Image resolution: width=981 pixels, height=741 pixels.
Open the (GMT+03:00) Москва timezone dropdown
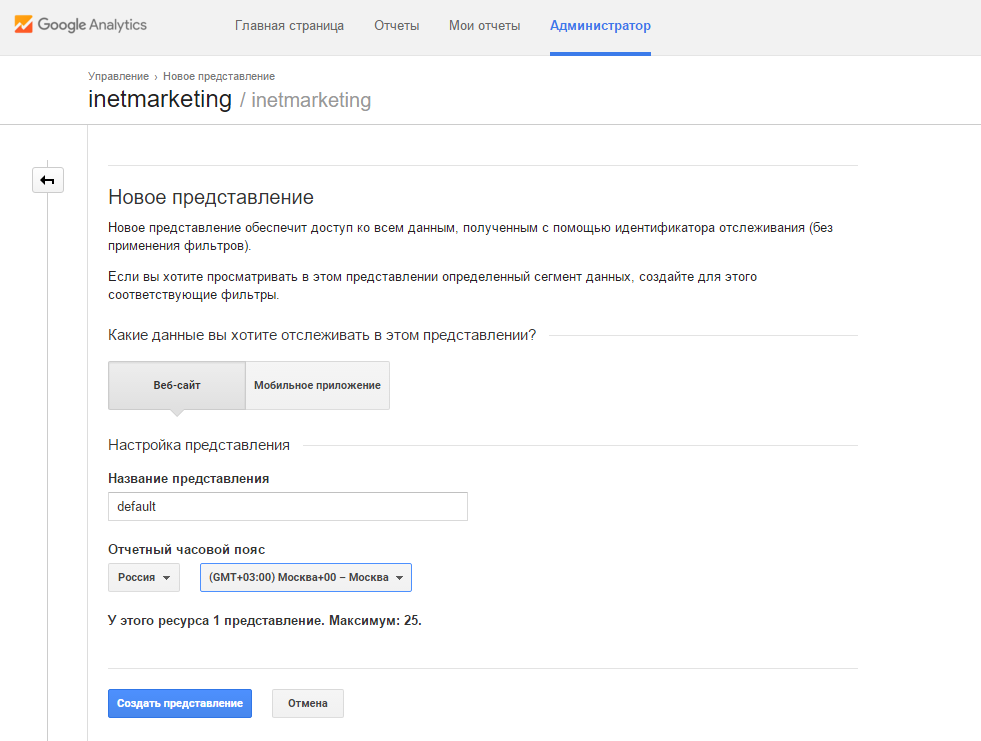tap(306, 577)
